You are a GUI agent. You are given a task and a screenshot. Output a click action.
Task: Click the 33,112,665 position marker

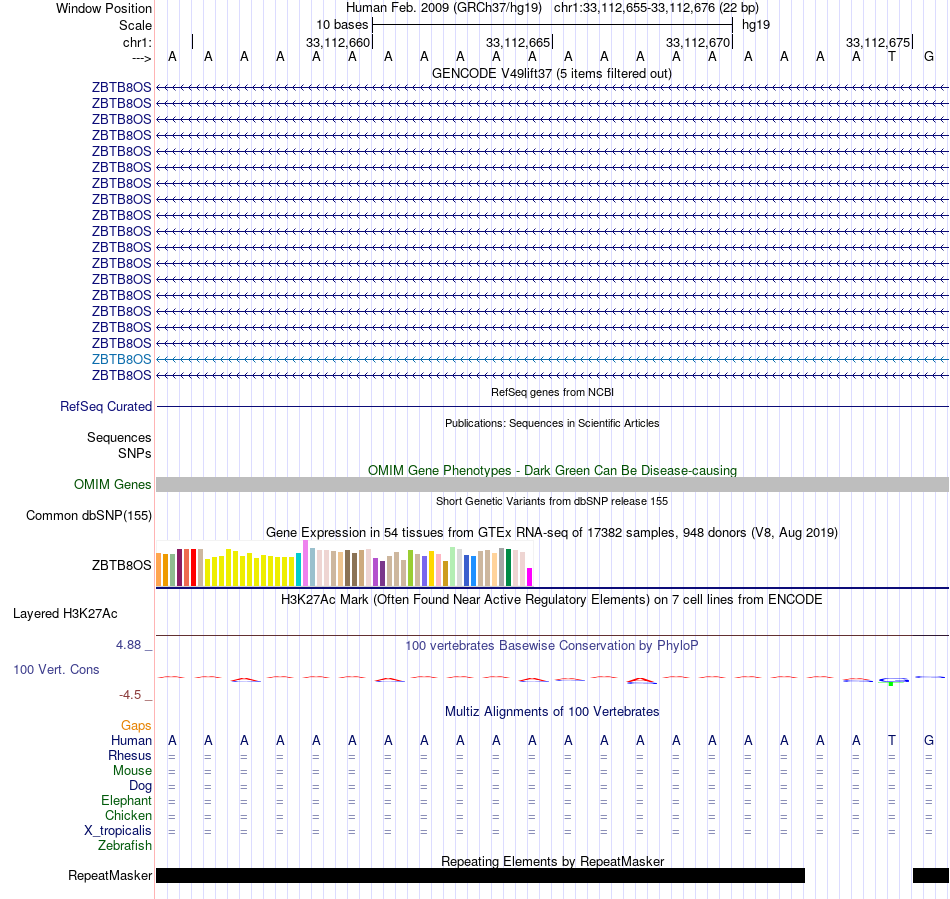(517, 42)
